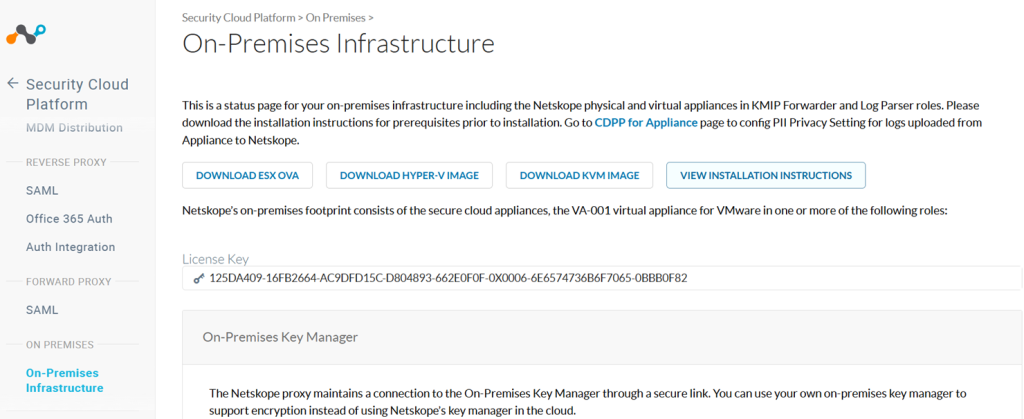Click the key icon in License Key field
This screenshot has width=1024, height=419.
(199, 278)
